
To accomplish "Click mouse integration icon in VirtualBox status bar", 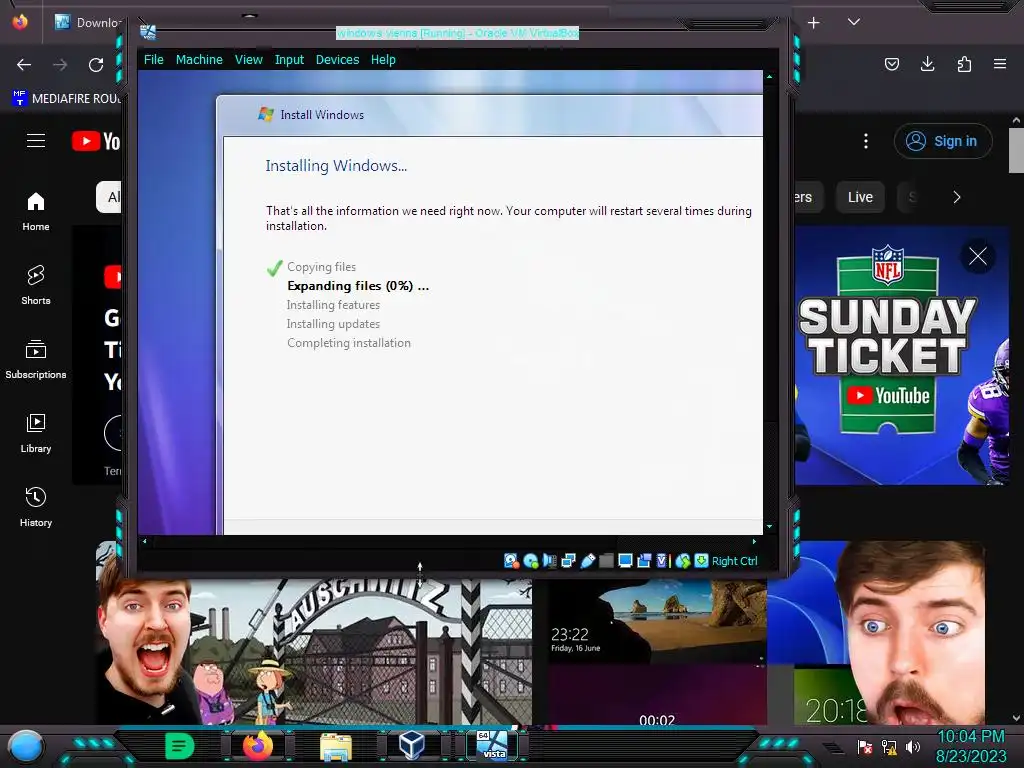I will pos(682,560).
